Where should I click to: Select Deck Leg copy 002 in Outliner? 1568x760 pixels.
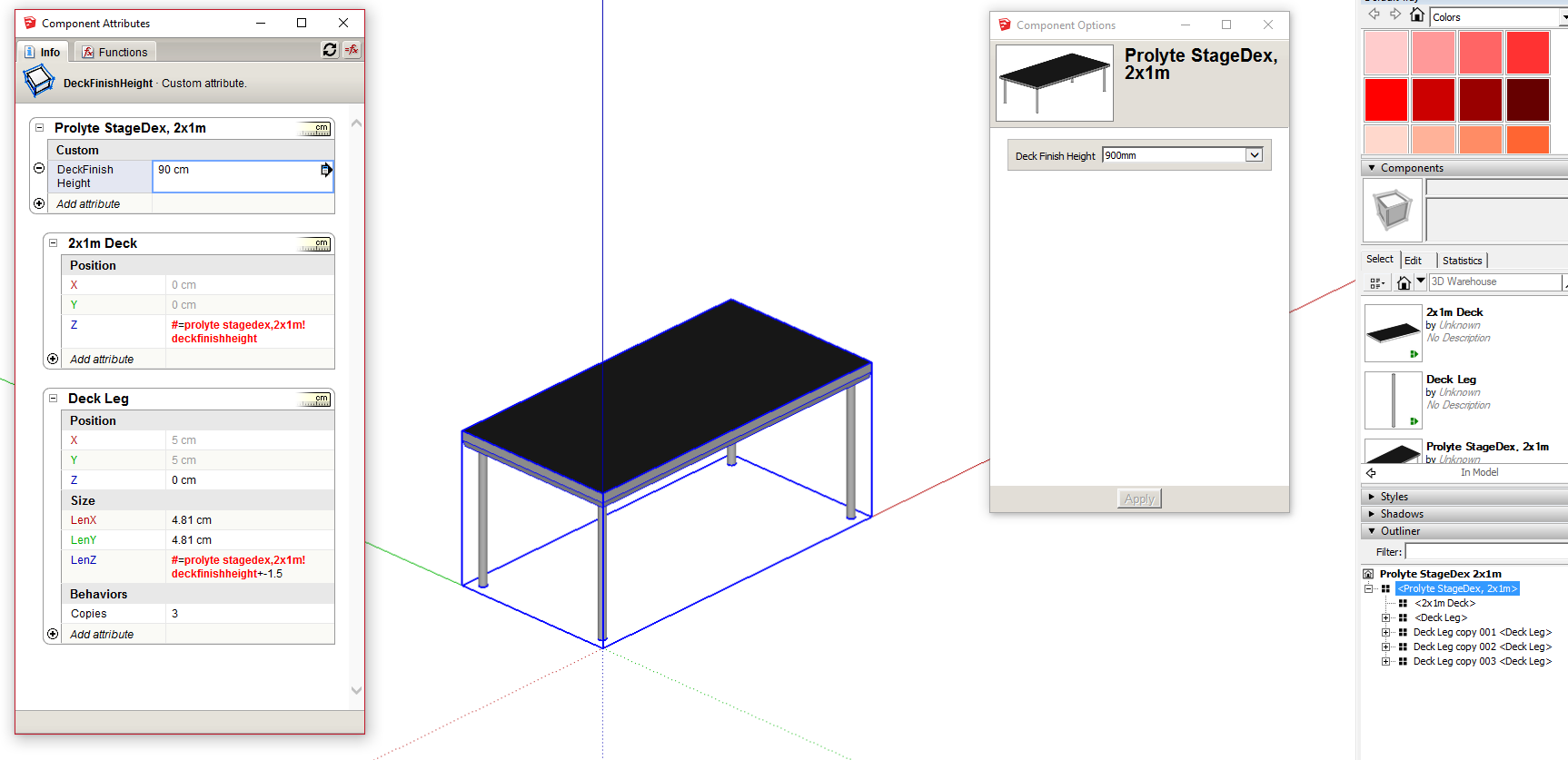(1482, 647)
